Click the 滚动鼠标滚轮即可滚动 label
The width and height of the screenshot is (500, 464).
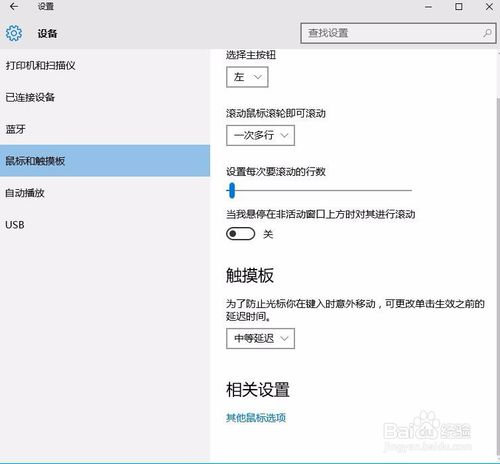(276, 113)
